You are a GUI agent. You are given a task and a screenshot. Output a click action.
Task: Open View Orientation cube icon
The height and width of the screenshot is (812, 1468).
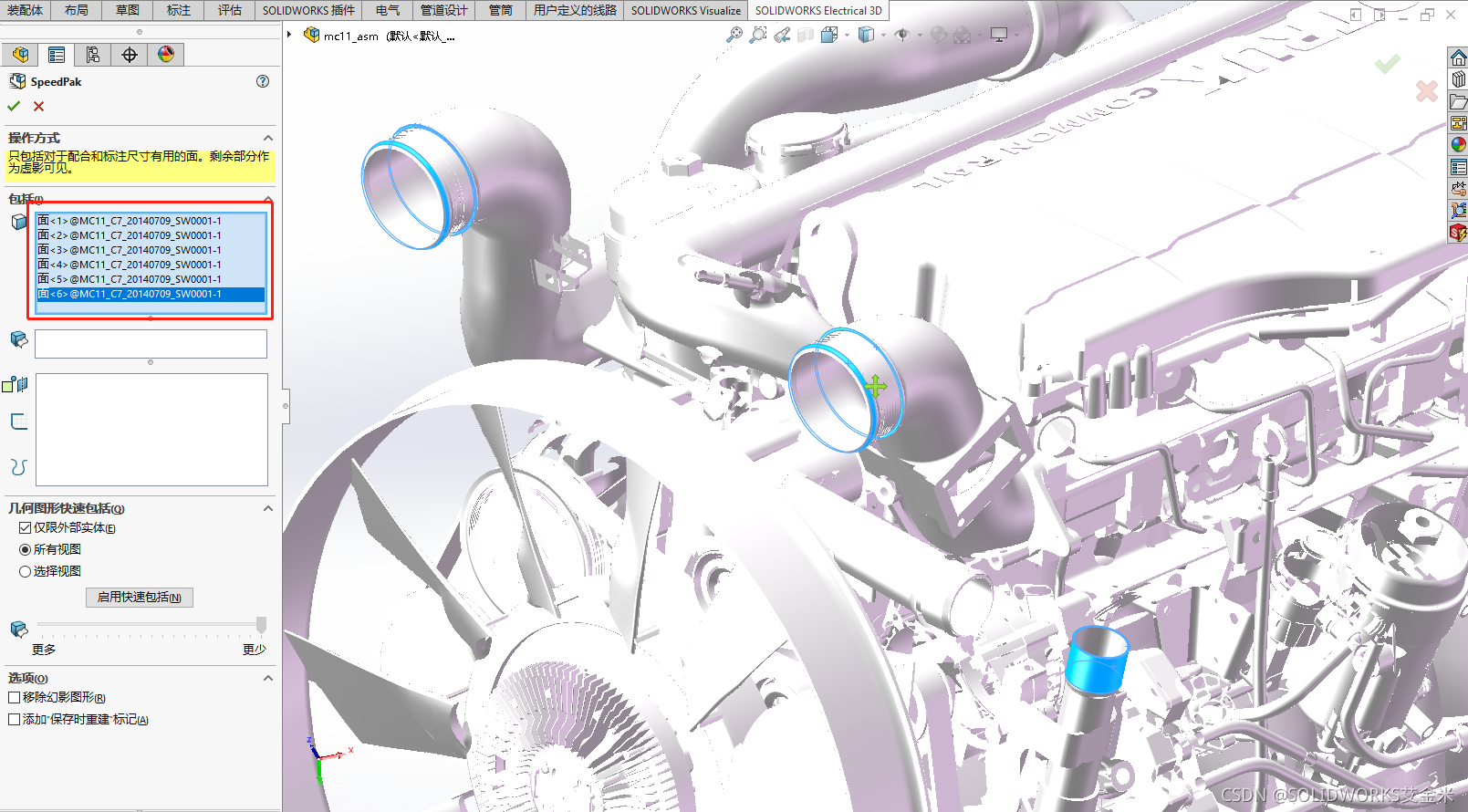829,35
